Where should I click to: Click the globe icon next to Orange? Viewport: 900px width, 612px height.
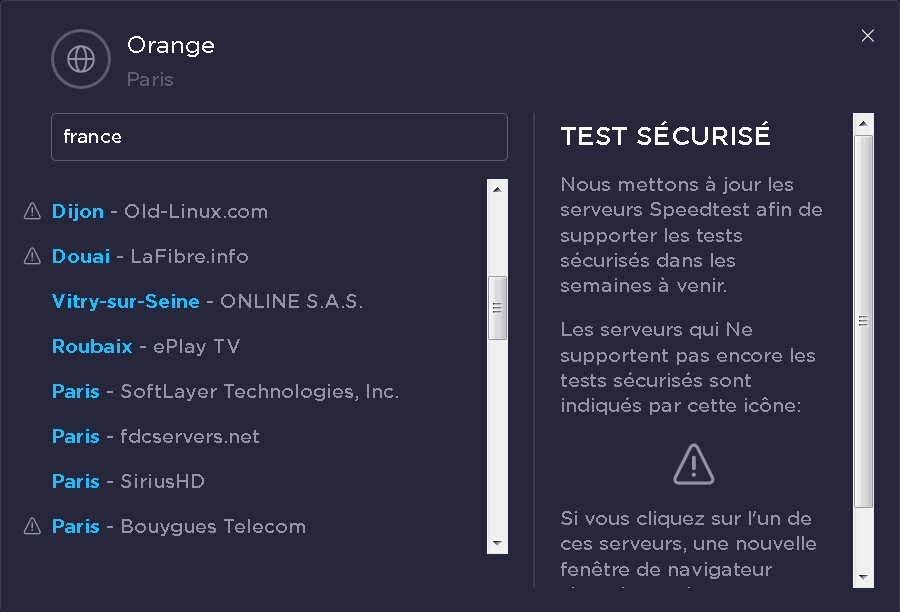tap(80, 59)
